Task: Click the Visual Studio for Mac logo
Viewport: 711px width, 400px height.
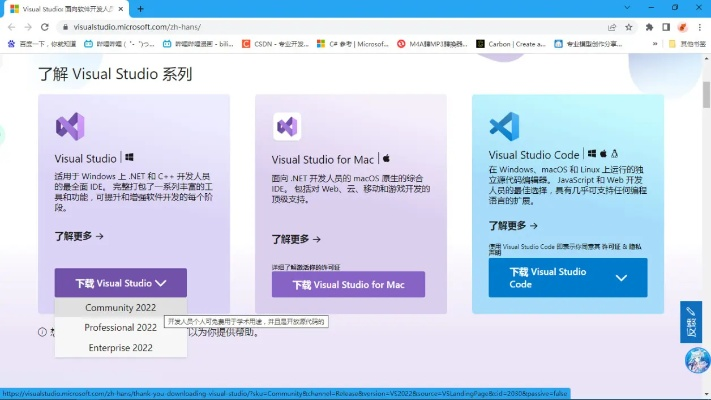Action: click(x=286, y=127)
